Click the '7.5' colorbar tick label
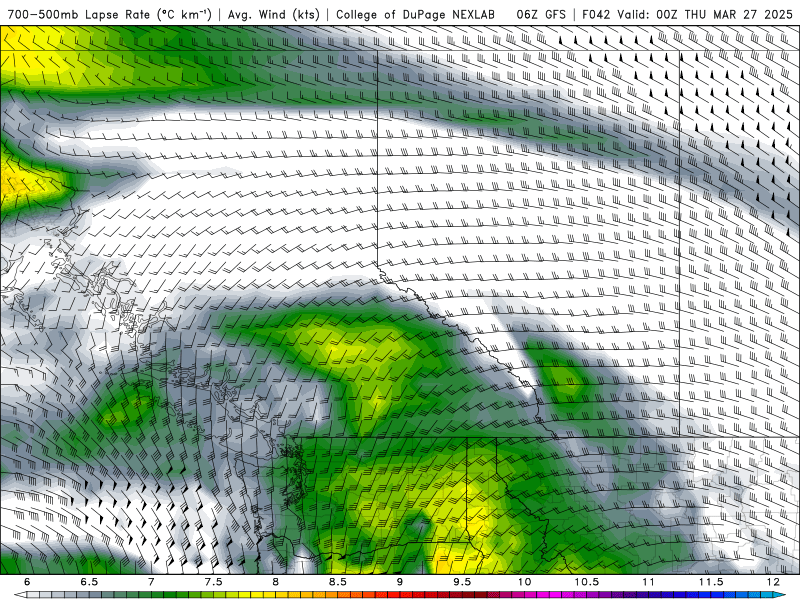The width and height of the screenshot is (800, 600). click(213, 582)
